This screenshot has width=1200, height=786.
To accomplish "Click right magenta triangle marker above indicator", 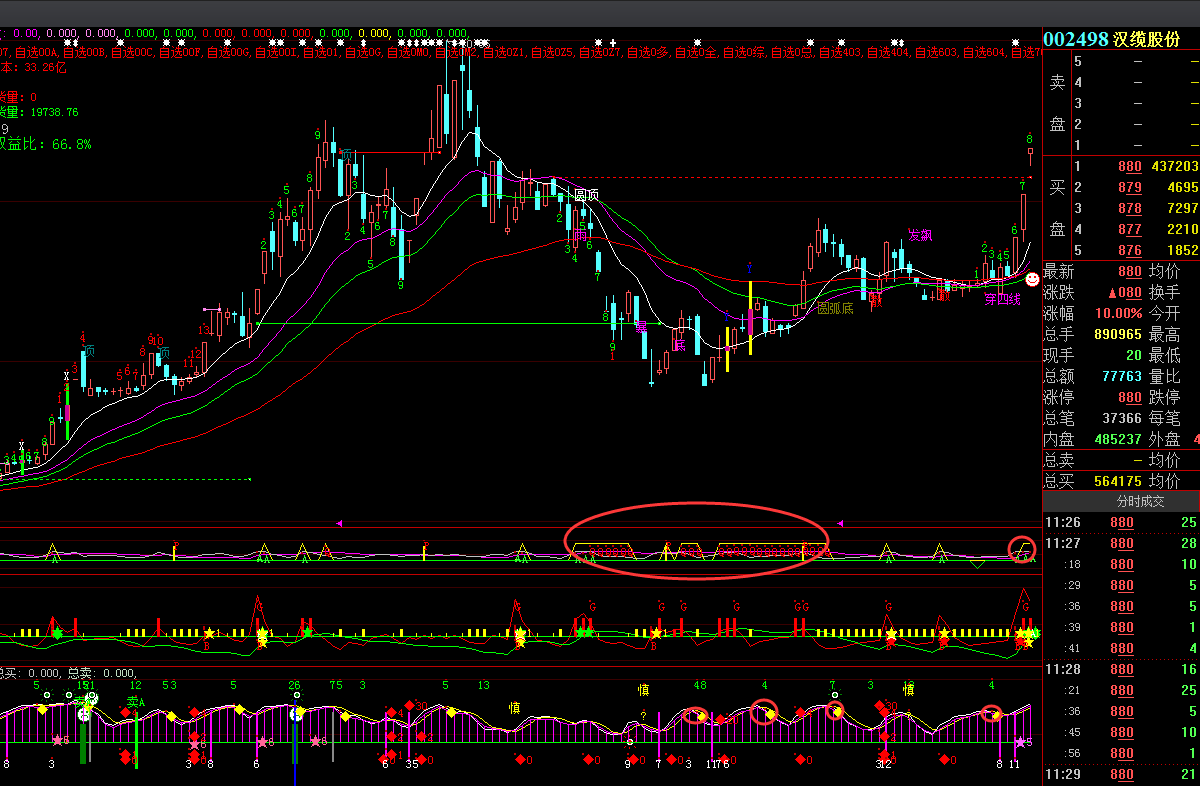I will 841,523.
